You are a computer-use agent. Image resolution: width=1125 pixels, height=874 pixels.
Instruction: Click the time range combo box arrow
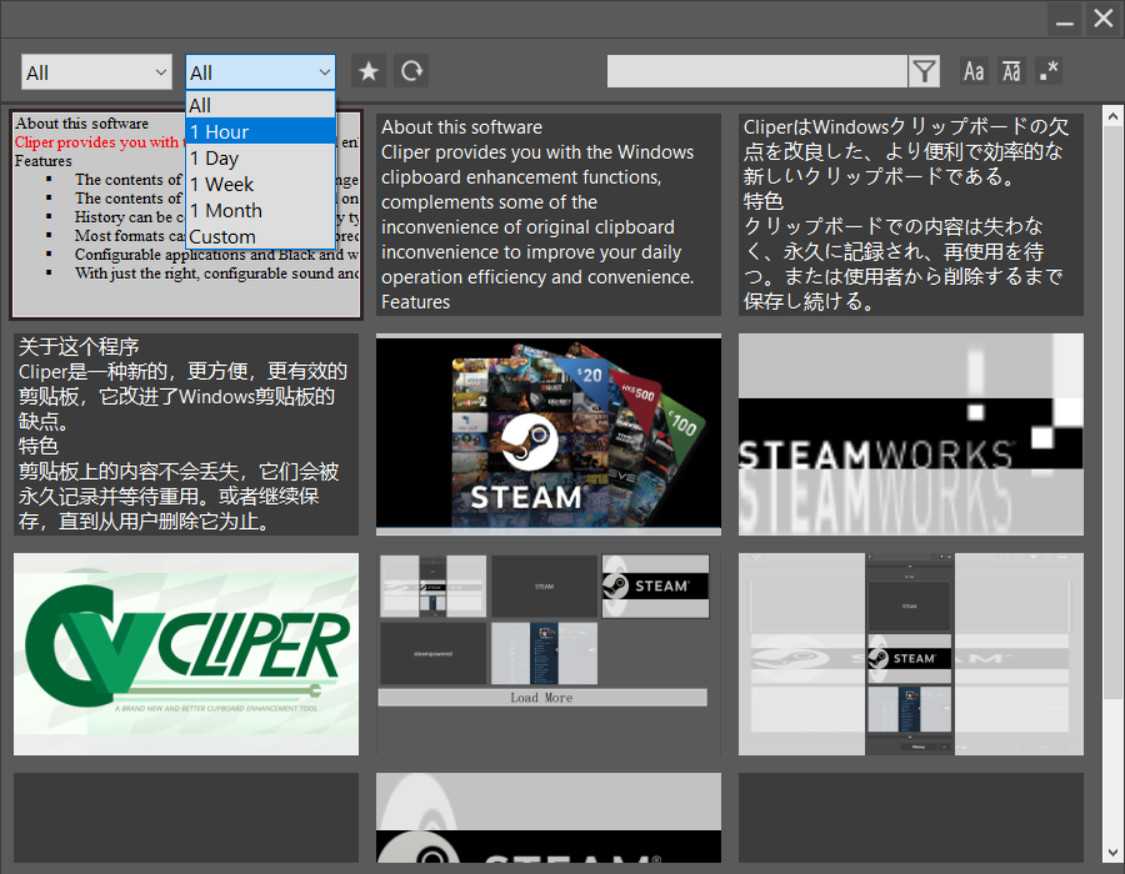(324, 72)
